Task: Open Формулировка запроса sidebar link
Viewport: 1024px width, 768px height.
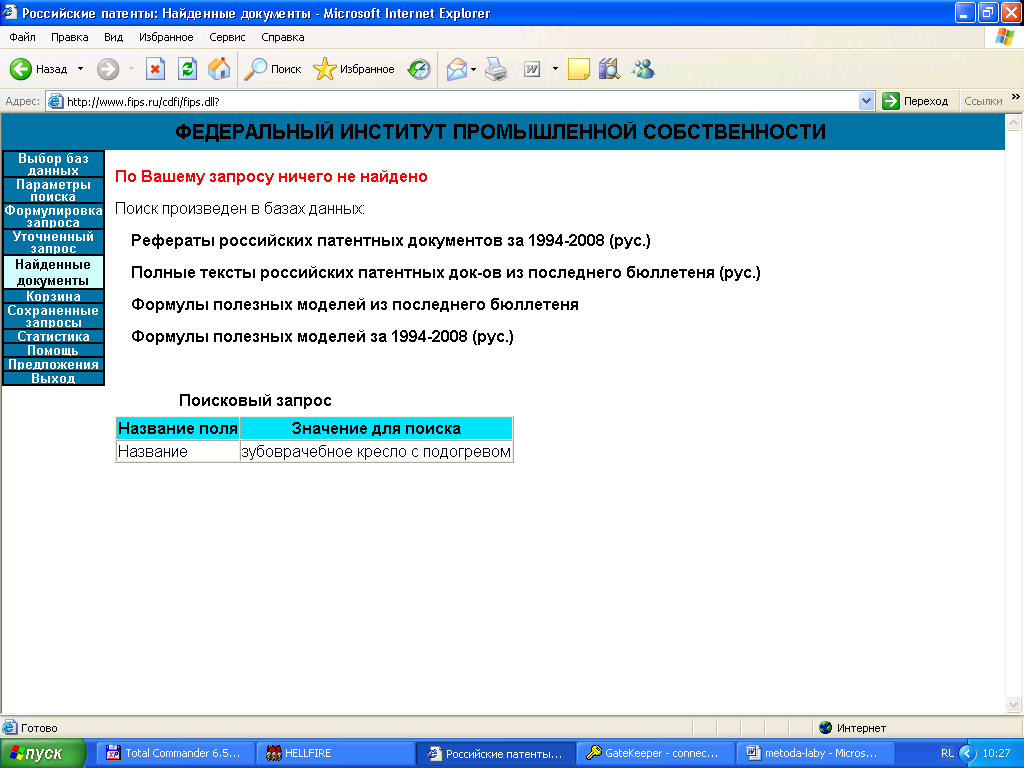Action: [x=53, y=216]
